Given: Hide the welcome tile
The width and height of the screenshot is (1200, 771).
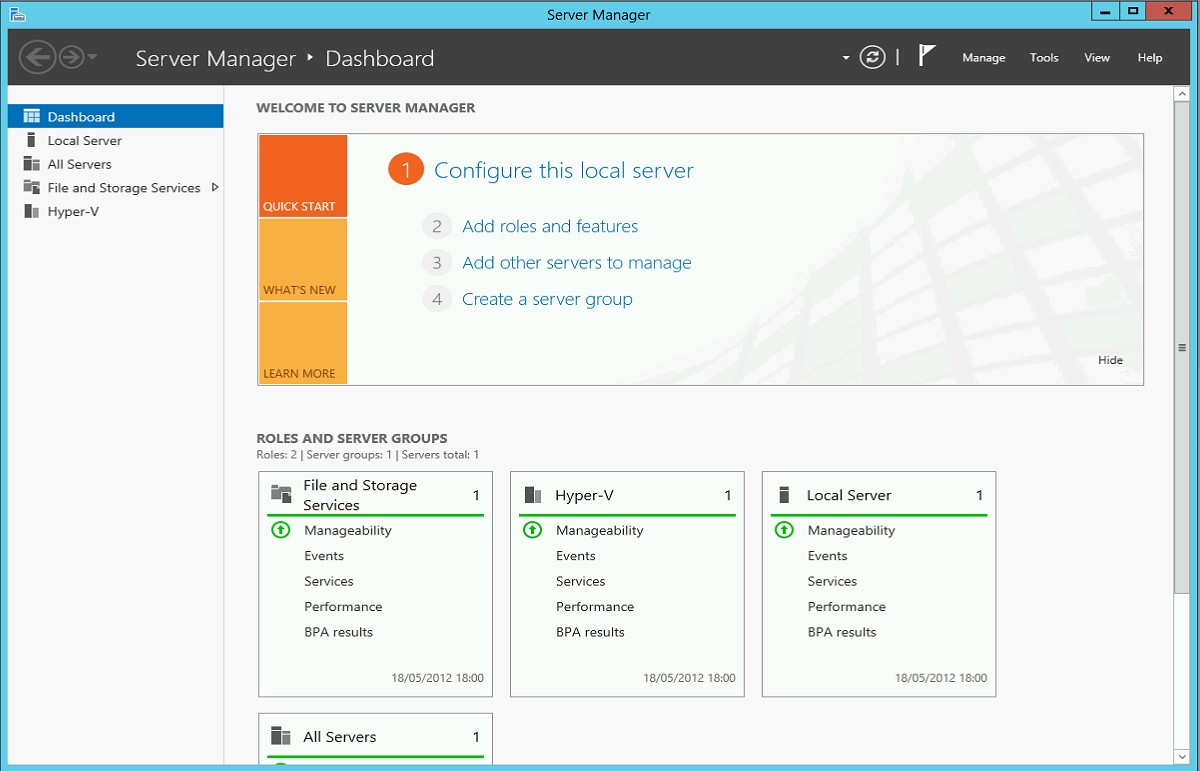Looking at the screenshot, I should pos(1110,360).
